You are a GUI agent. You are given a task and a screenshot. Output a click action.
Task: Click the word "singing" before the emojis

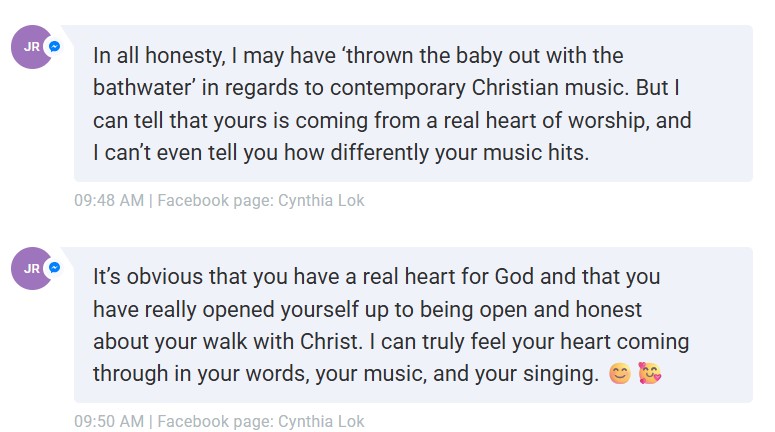(x=558, y=374)
